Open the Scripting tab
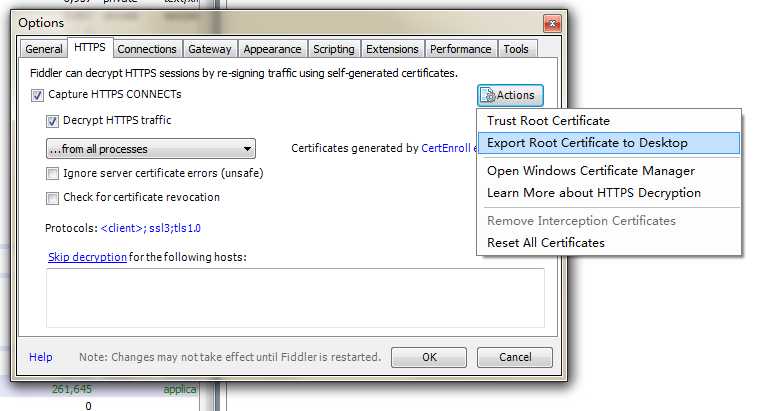 point(333,49)
